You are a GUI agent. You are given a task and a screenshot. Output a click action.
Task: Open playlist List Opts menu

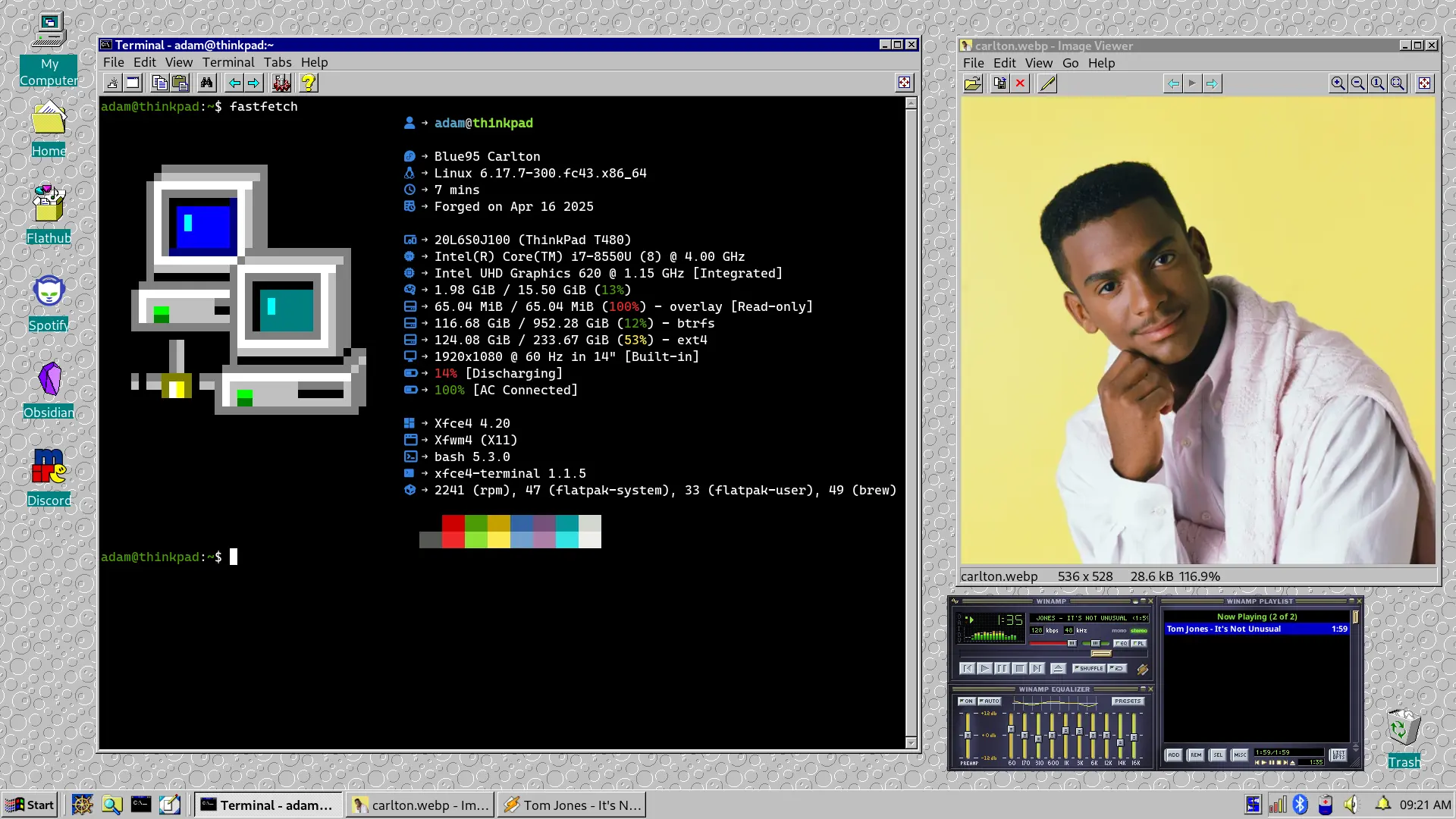(x=1338, y=755)
